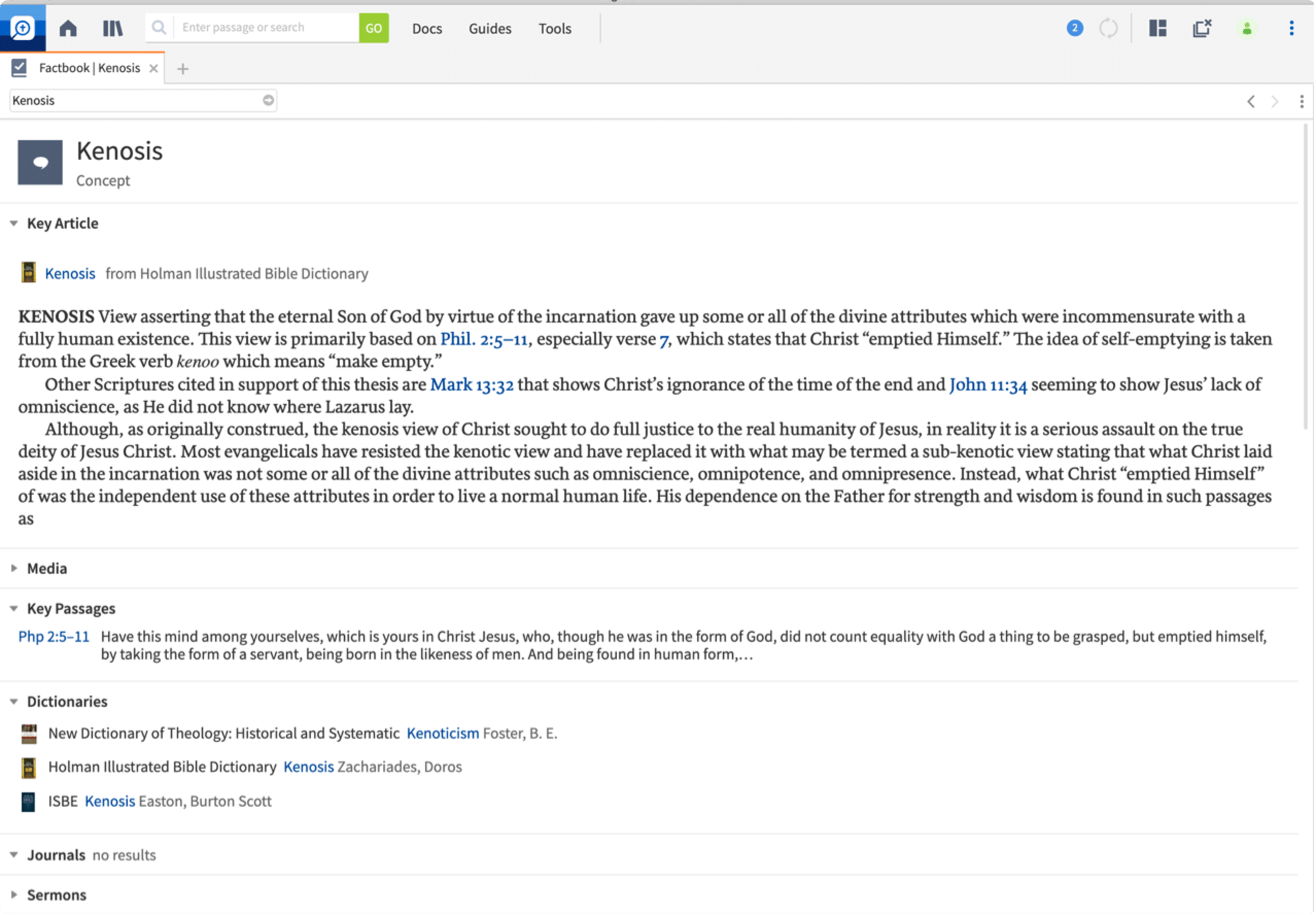Open the Docs menu
The width and height of the screenshot is (1316, 915).
[427, 28]
